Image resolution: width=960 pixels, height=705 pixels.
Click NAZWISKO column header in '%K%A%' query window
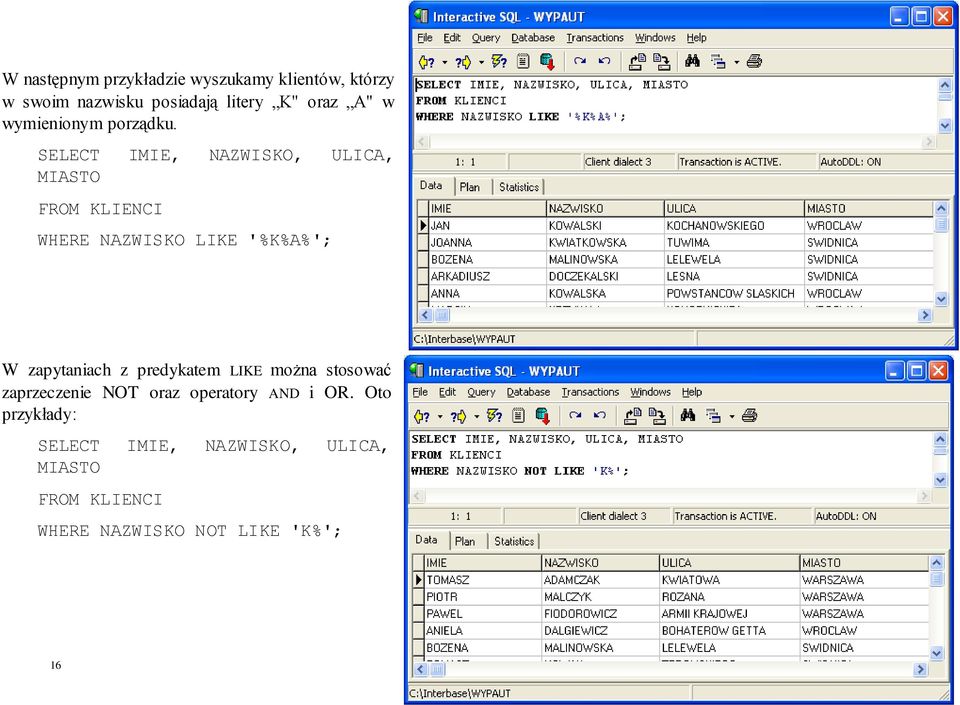click(604, 209)
